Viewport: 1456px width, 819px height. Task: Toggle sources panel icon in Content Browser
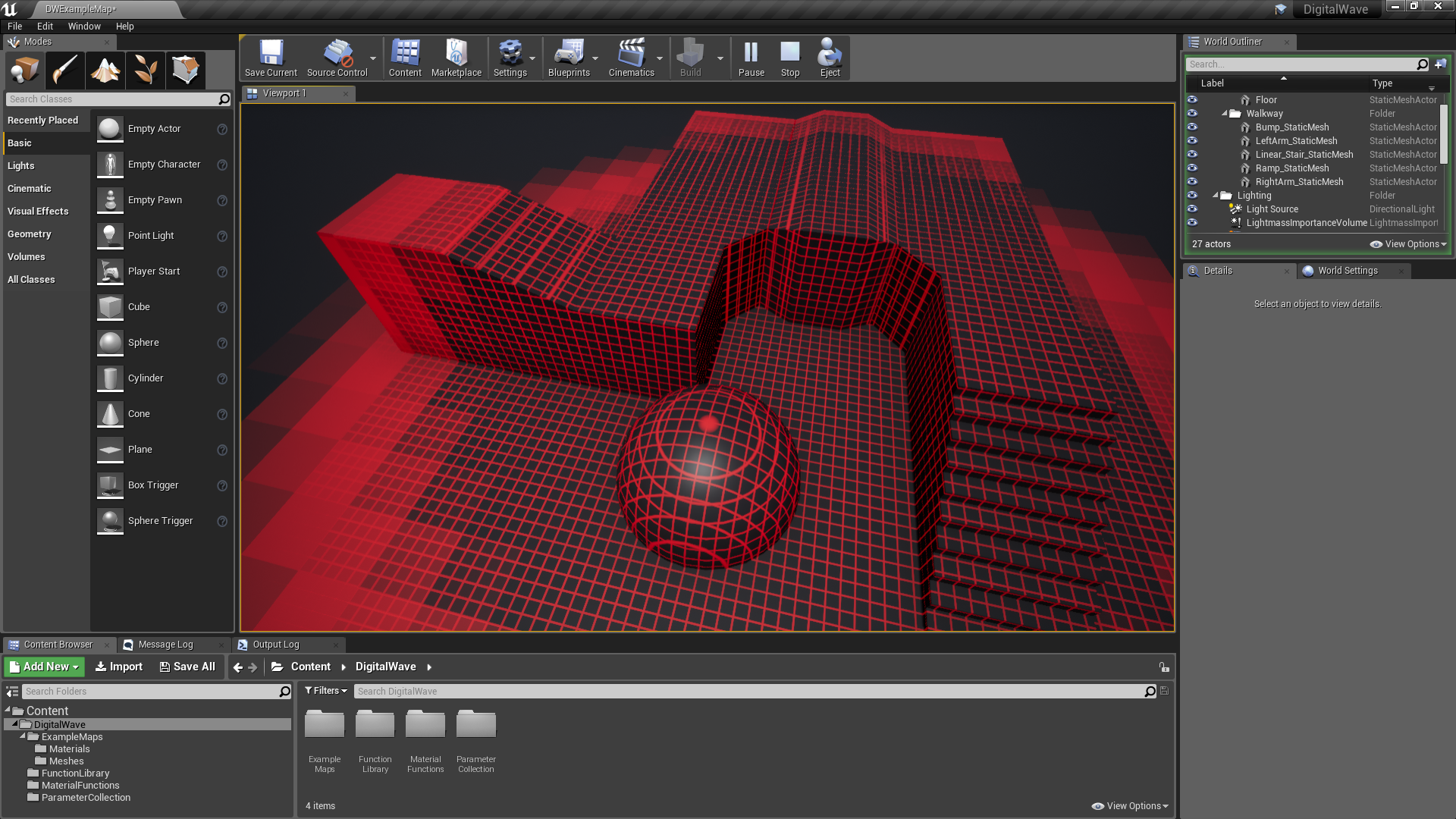(12, 692)
